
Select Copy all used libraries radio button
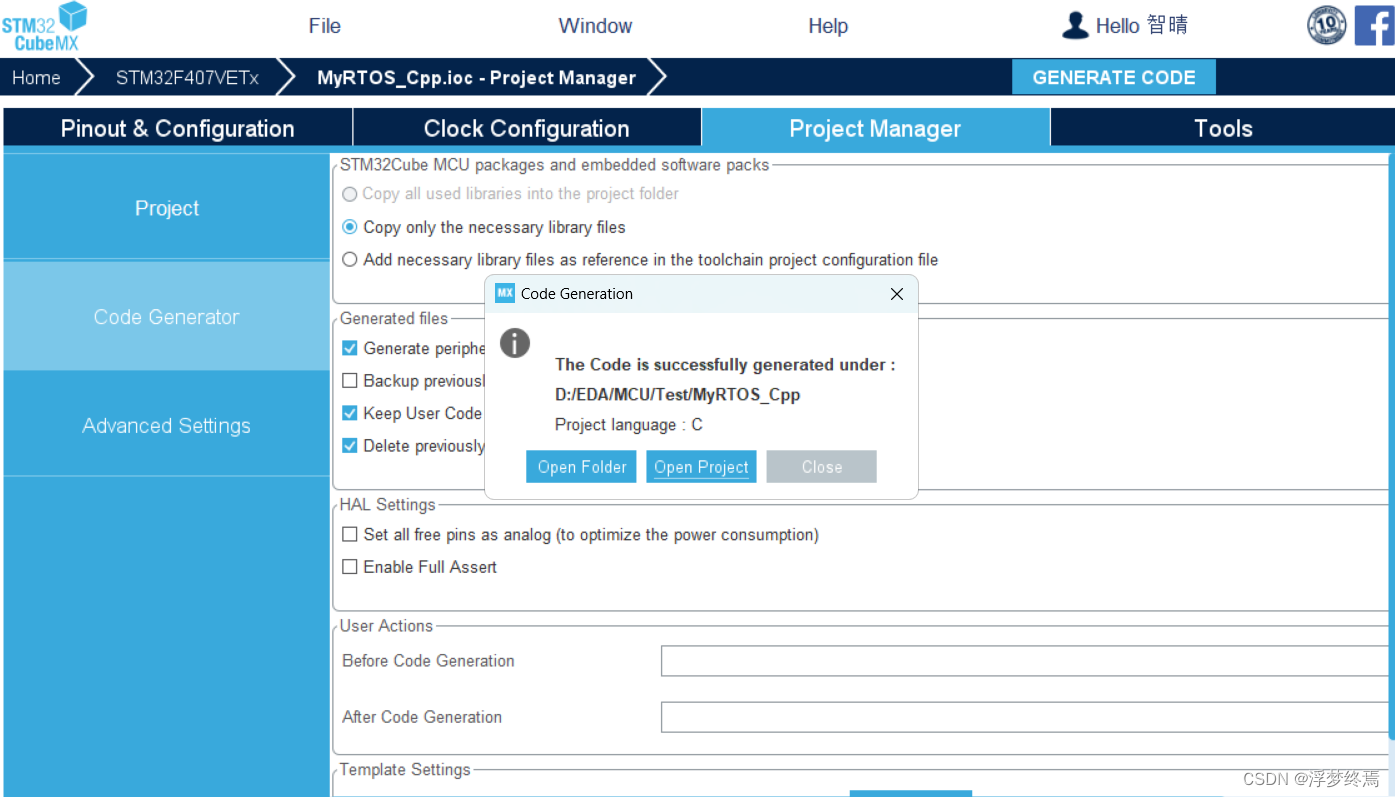(350, 194)
